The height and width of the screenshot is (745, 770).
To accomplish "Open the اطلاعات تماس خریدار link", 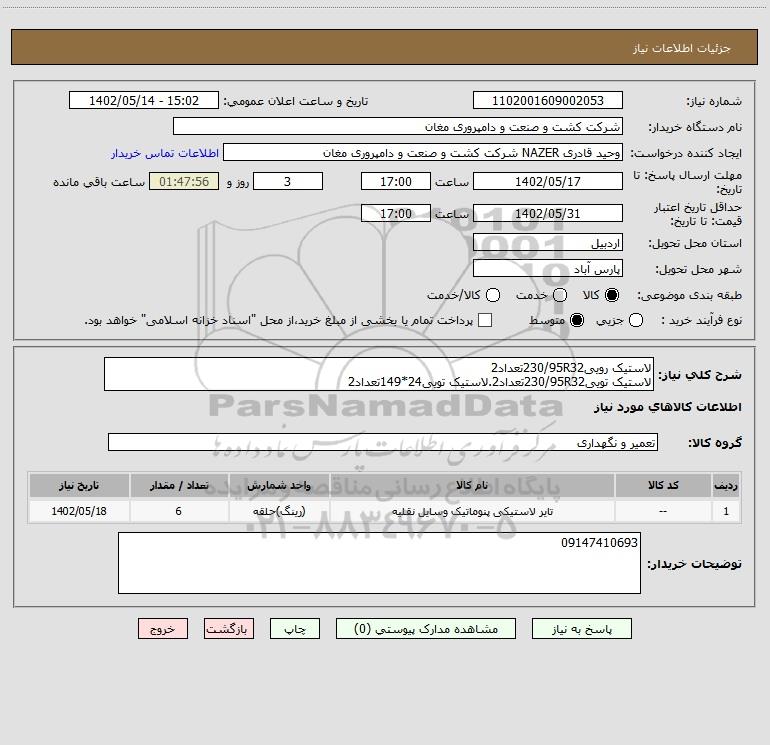I will click(165, 153).
